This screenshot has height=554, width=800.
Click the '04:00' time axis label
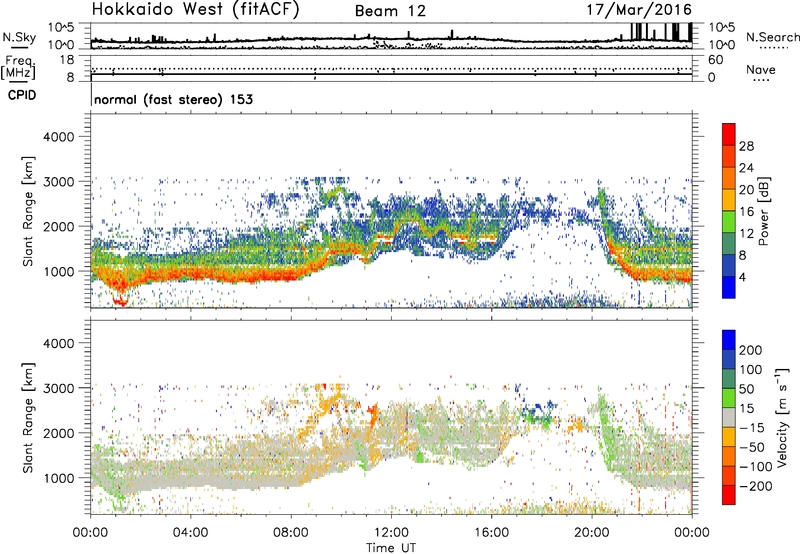point(190,533)
